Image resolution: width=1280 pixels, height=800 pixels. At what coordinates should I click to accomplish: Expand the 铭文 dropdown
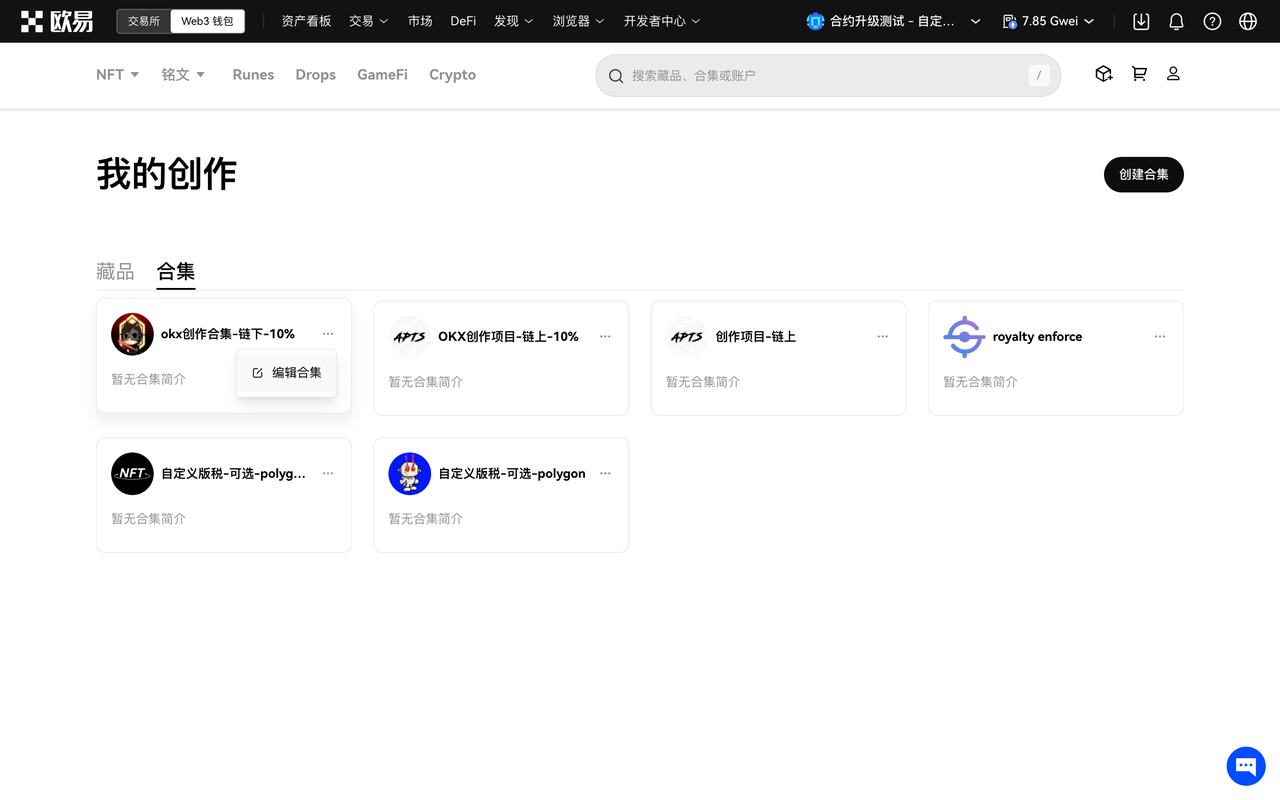[x=184, y=75]
